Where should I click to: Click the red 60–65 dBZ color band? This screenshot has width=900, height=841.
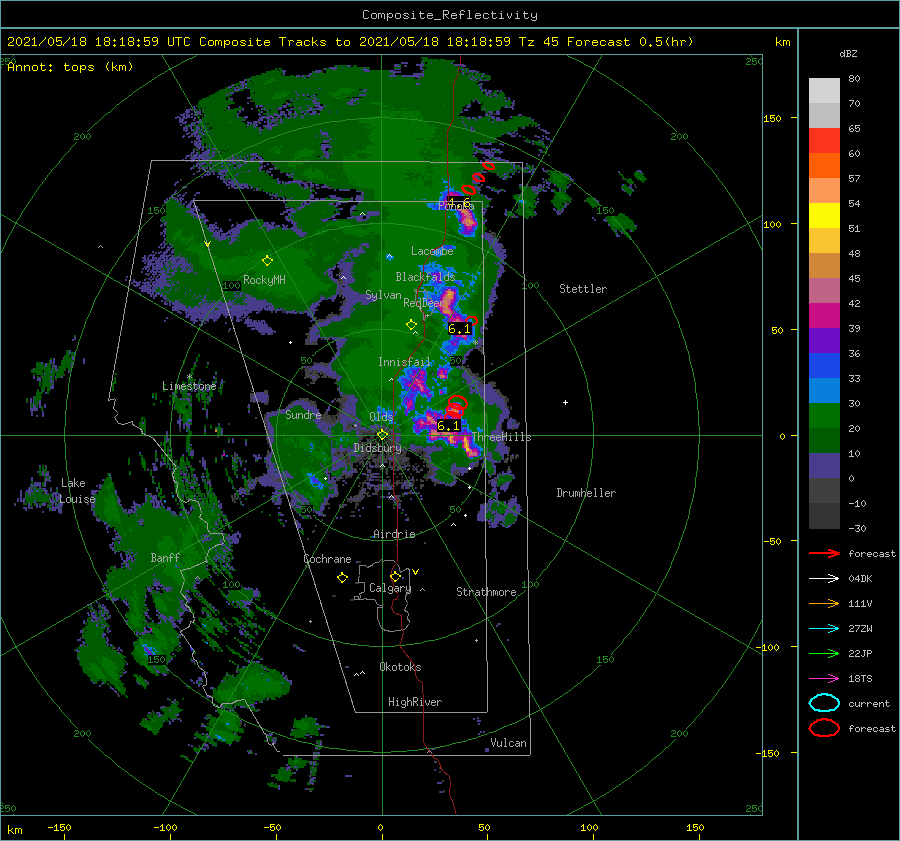[x=824, y=141]
